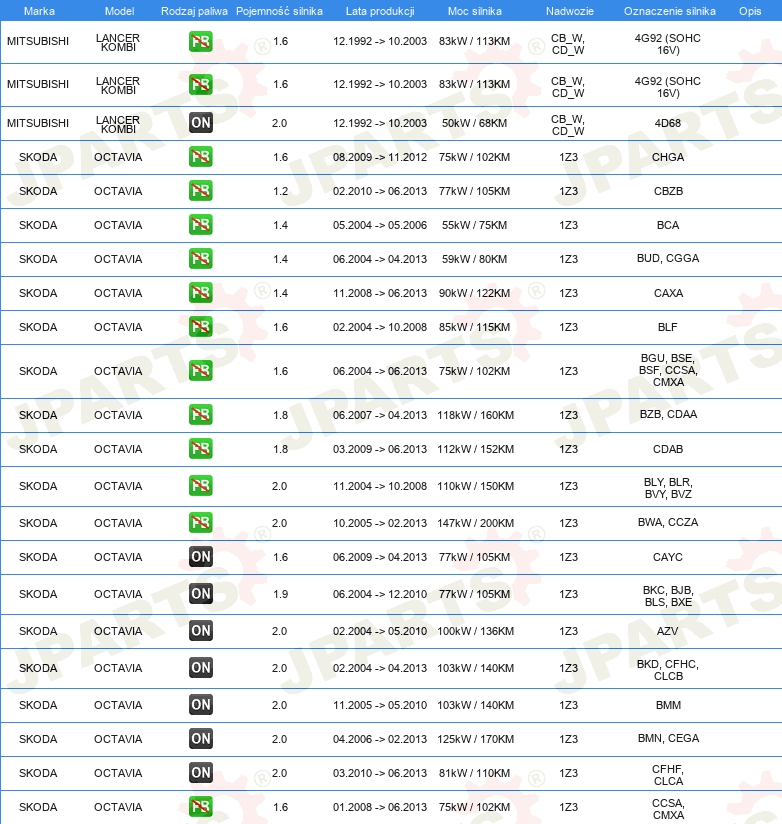Select the engine code 'BUD, CGGA'

(x=668, y=258)
